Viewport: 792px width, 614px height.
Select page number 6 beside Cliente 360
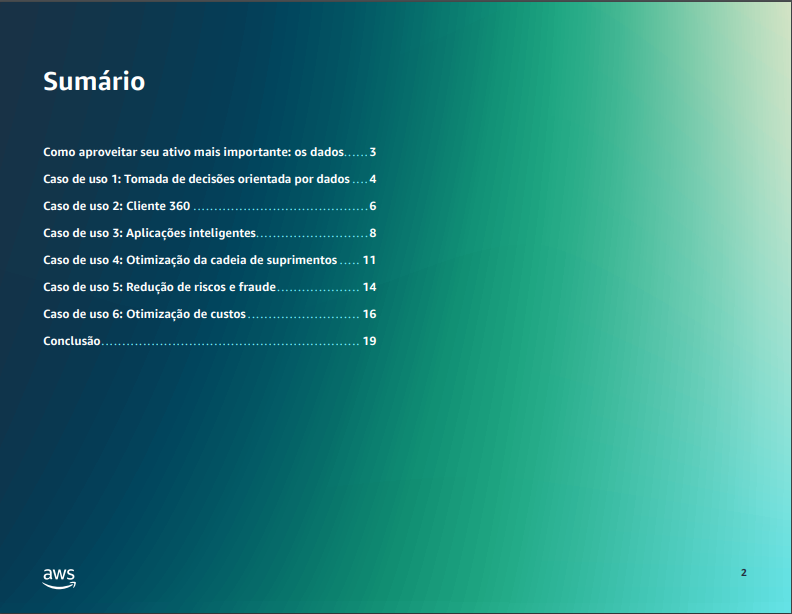coord(372,207)
